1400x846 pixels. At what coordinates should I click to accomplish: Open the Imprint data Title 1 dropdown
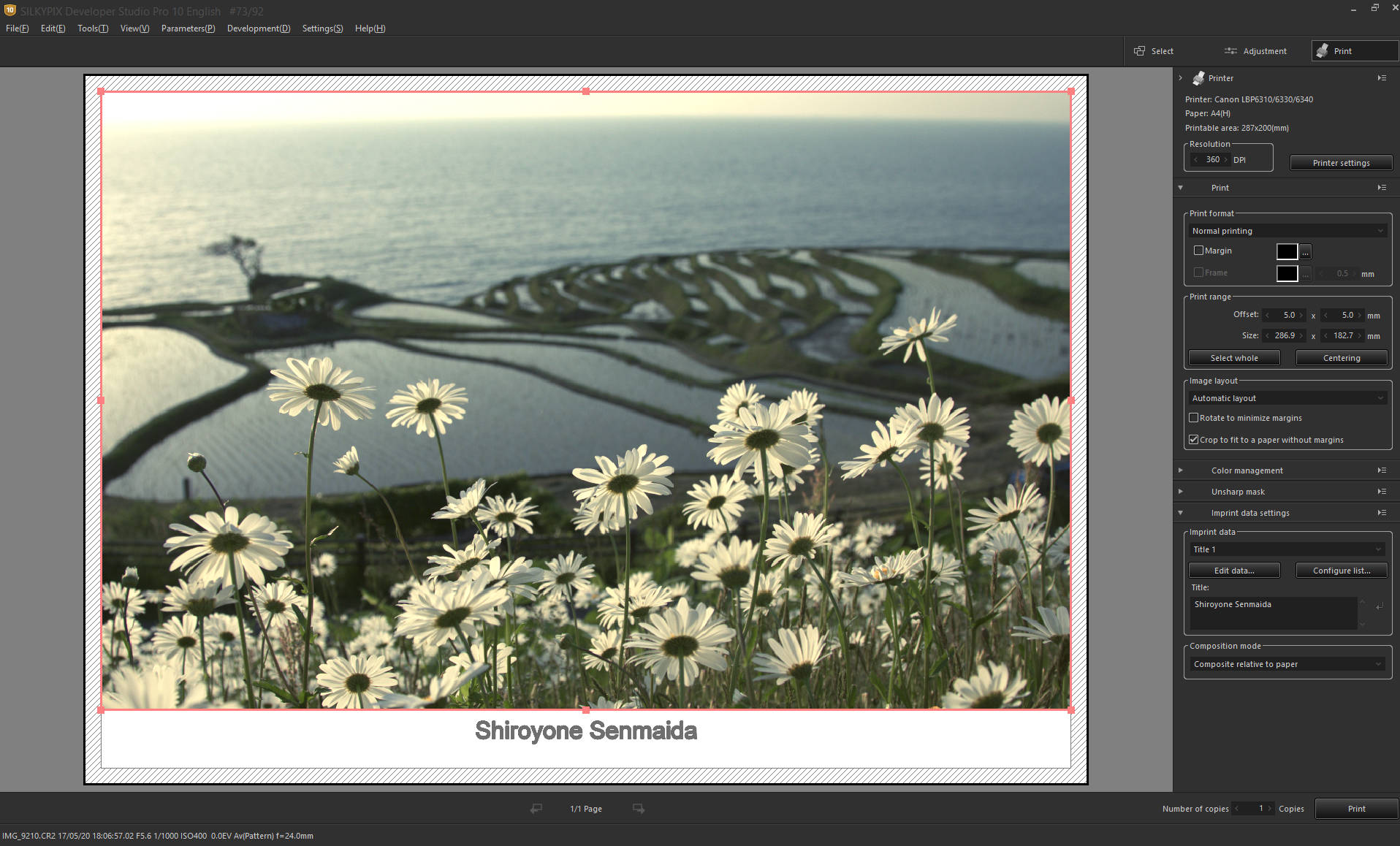click(x=1287, y=549)
